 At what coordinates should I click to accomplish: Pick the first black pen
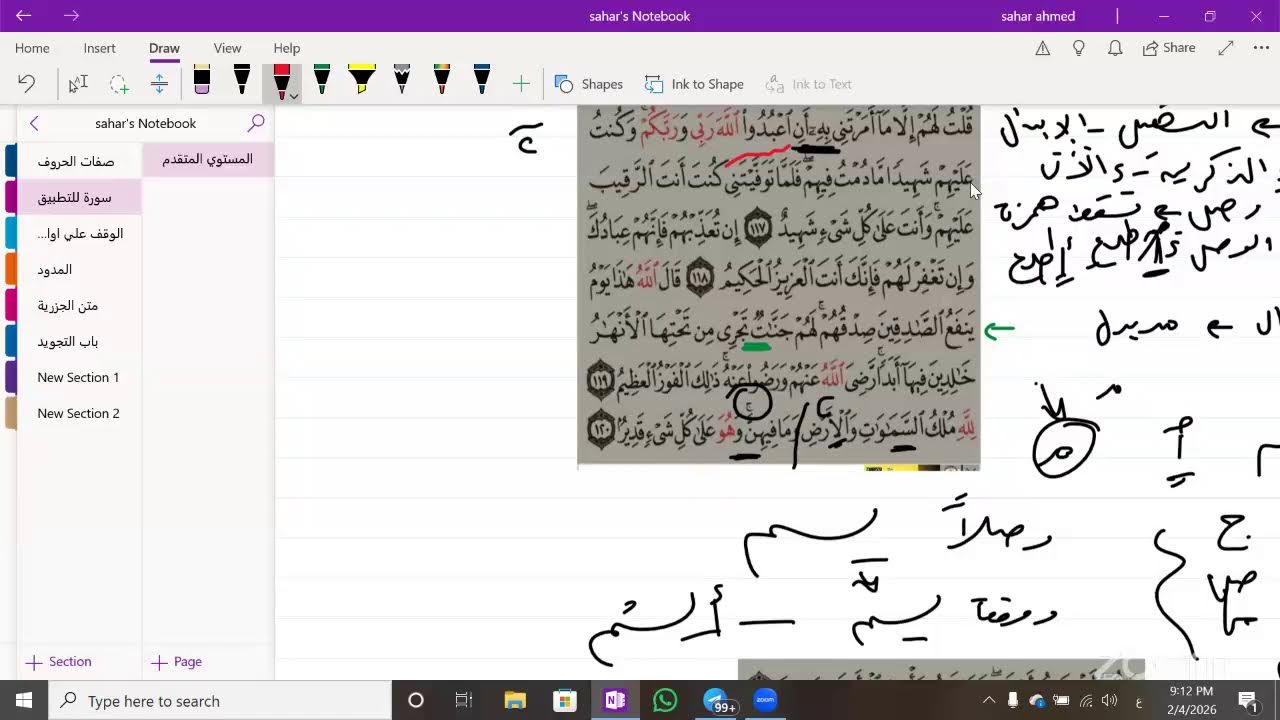[x=242, y=80]
